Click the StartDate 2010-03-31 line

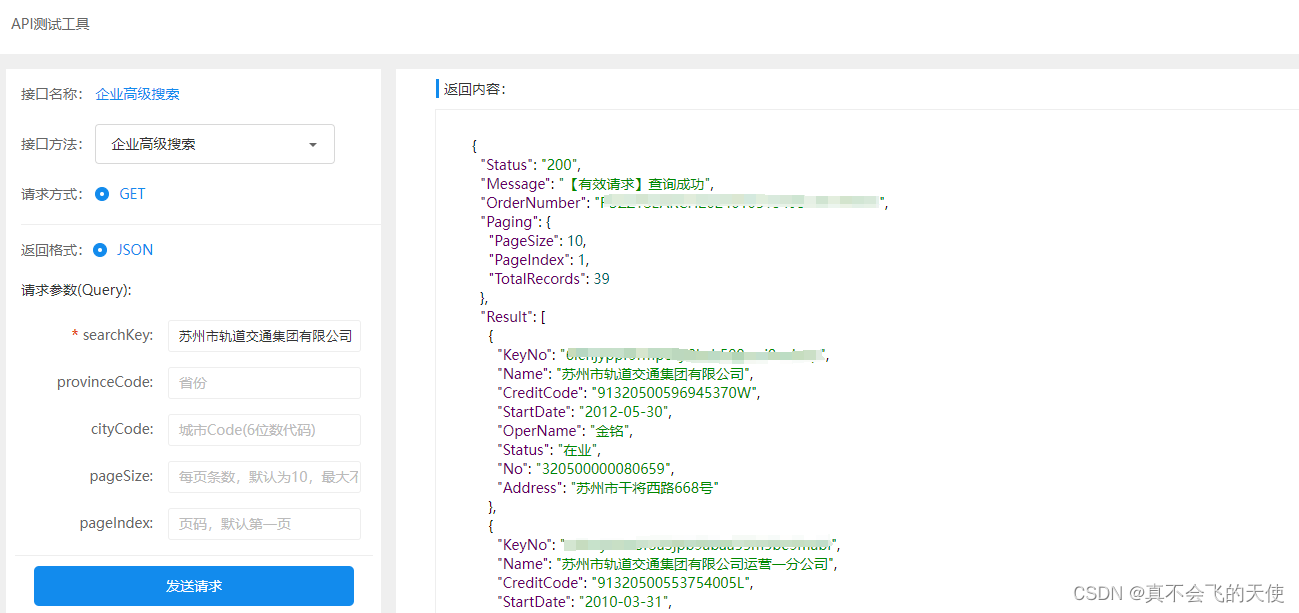click(585, 602)
